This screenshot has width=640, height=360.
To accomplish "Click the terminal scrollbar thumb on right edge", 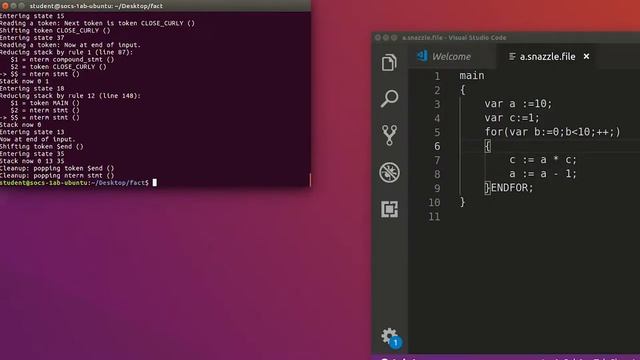I will [310, 180].
